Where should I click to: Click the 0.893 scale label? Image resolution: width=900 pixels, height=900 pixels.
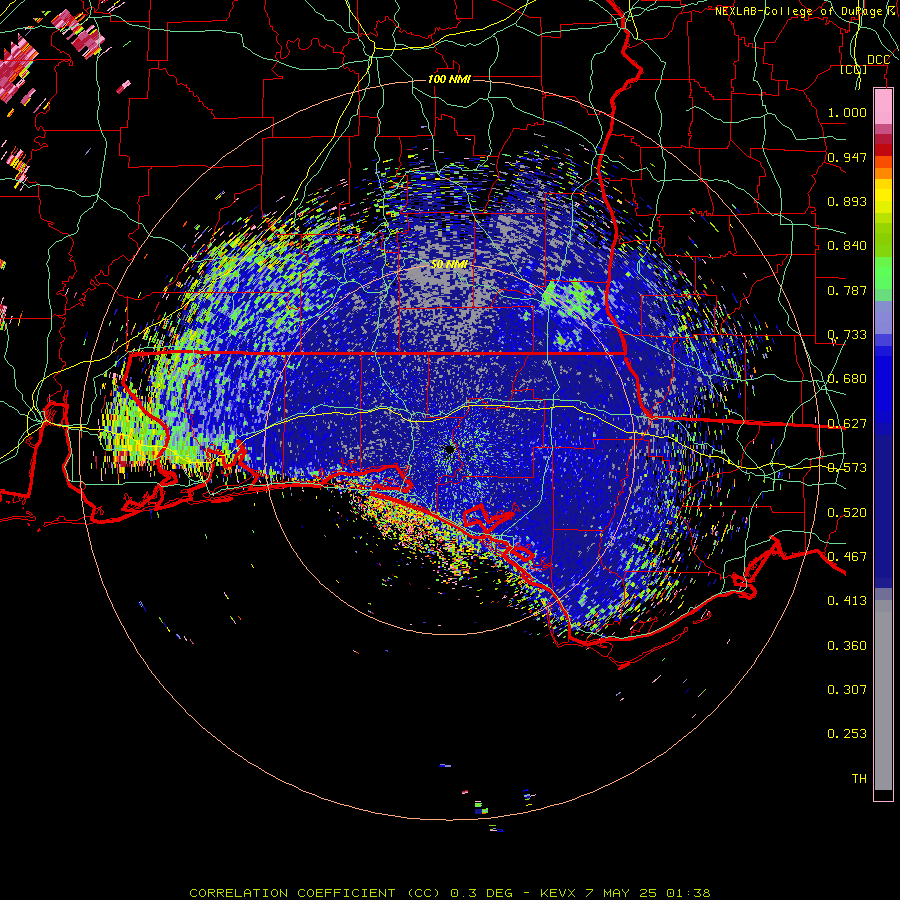click(x=847, y=201)
